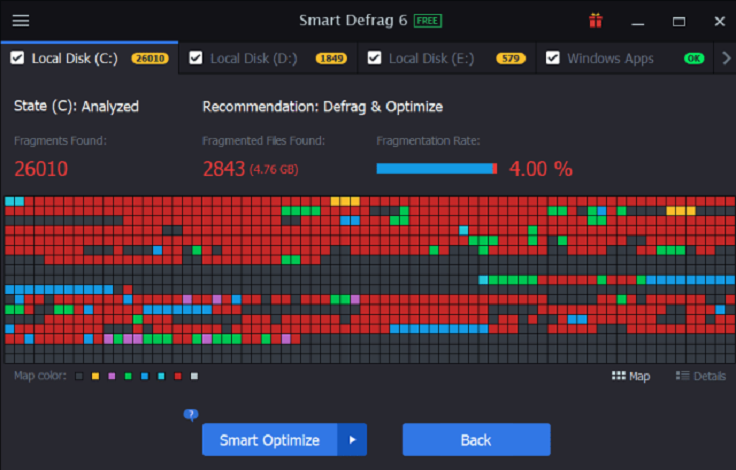Click the Map grid icon
Screen dimensions: 736x470
pos(619,376)
